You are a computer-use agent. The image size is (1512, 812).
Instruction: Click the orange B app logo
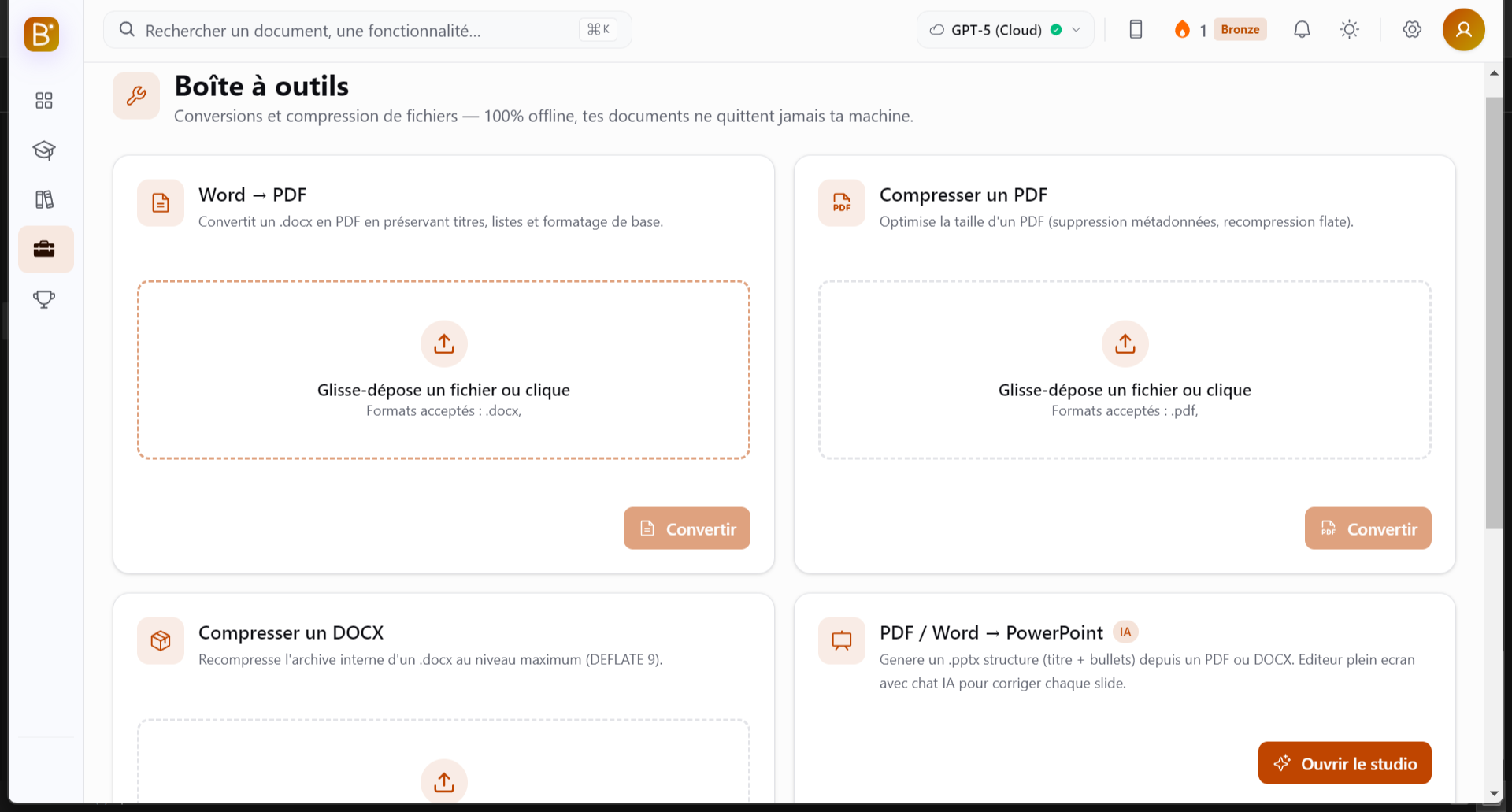[x=42, y=34]
